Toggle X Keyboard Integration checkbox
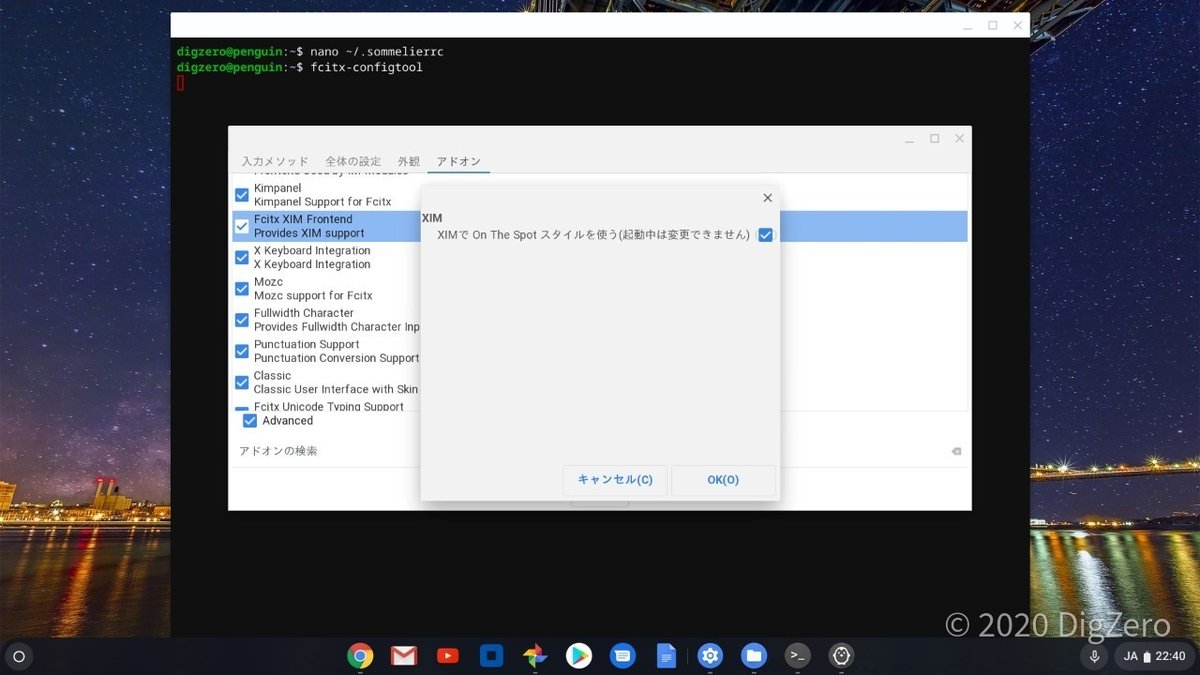Image resolution: width=1200 pixels, height=675 pixels. (x=242, y=257)
